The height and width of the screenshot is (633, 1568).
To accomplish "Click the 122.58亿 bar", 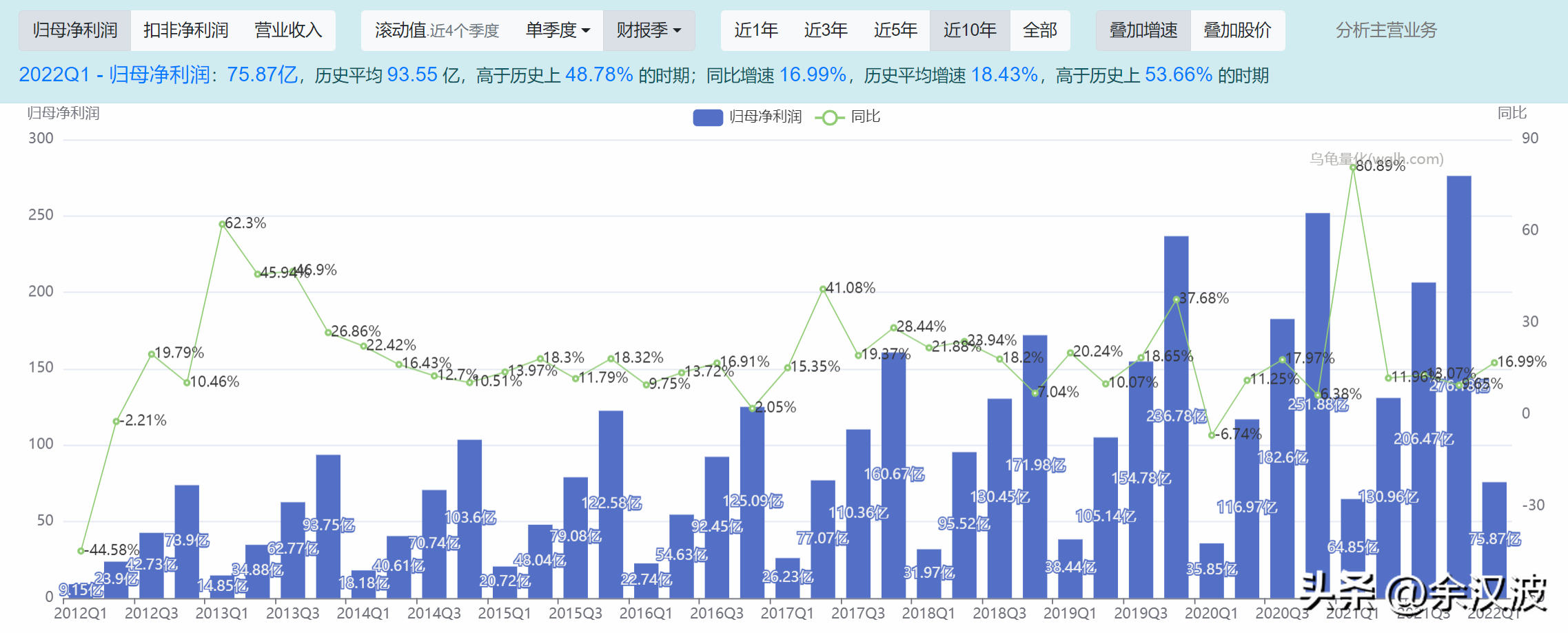I will [611, 504].
